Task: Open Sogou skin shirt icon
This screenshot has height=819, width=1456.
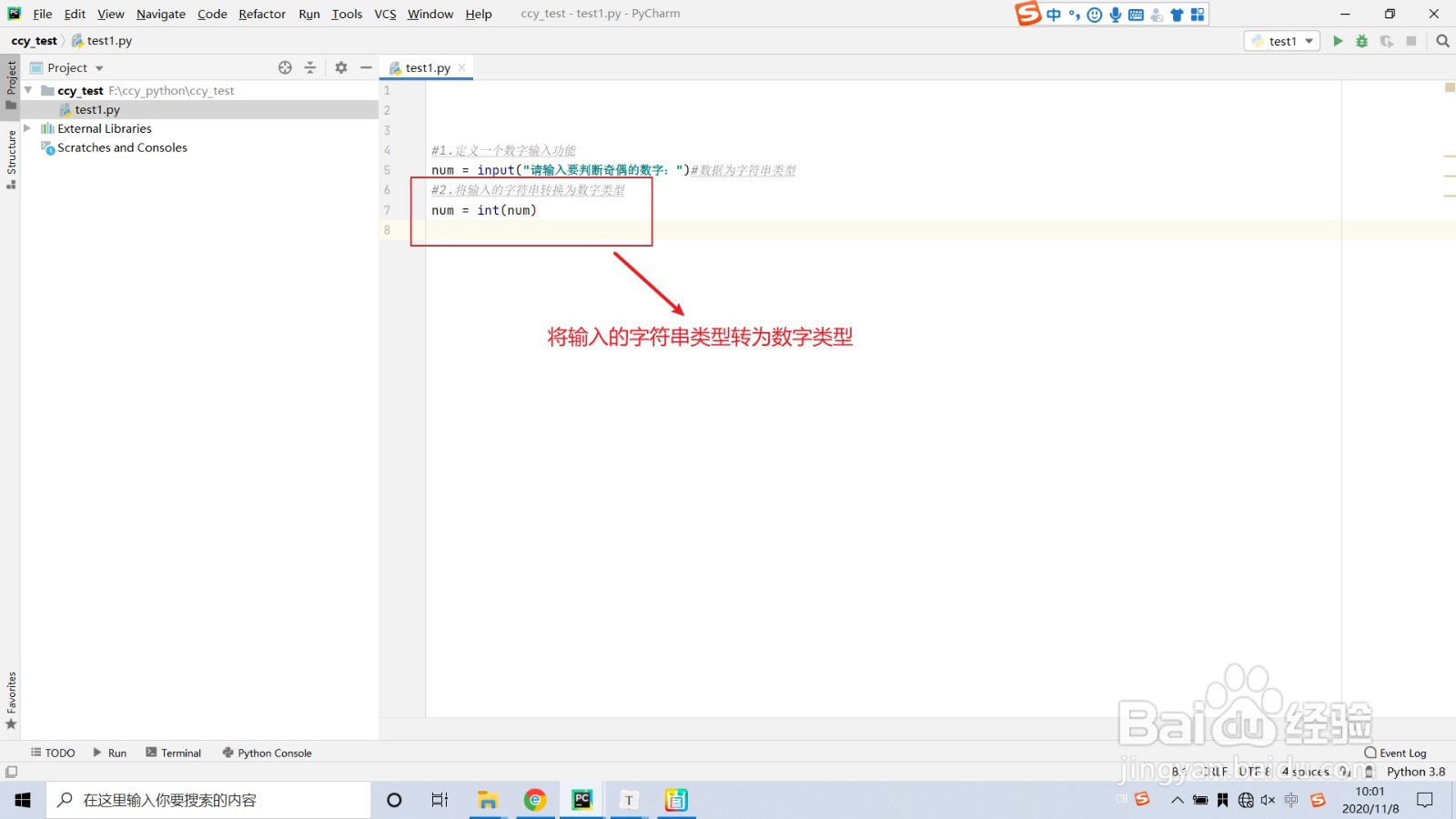Action: (1177, 15)
